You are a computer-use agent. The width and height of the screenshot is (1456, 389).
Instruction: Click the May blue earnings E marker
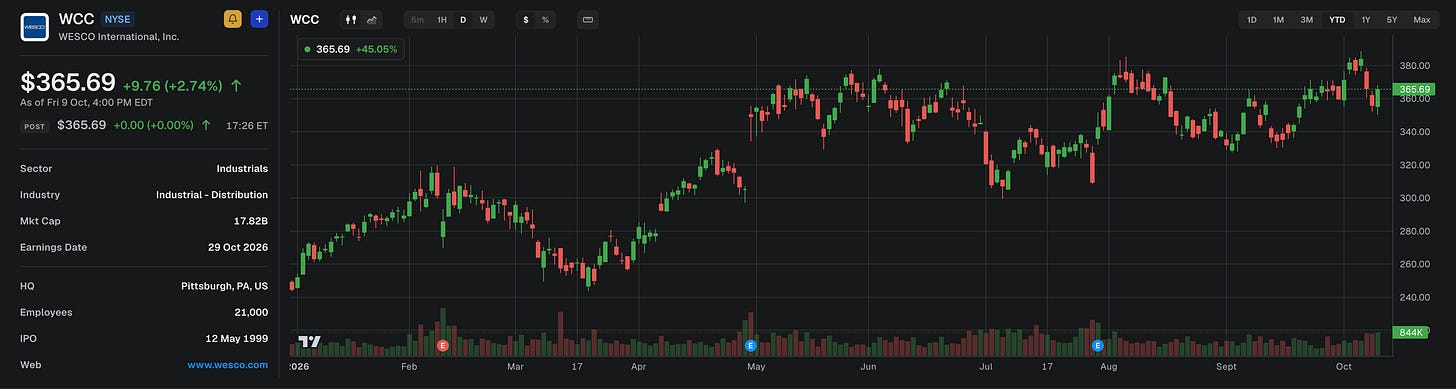tap(750, 345)
